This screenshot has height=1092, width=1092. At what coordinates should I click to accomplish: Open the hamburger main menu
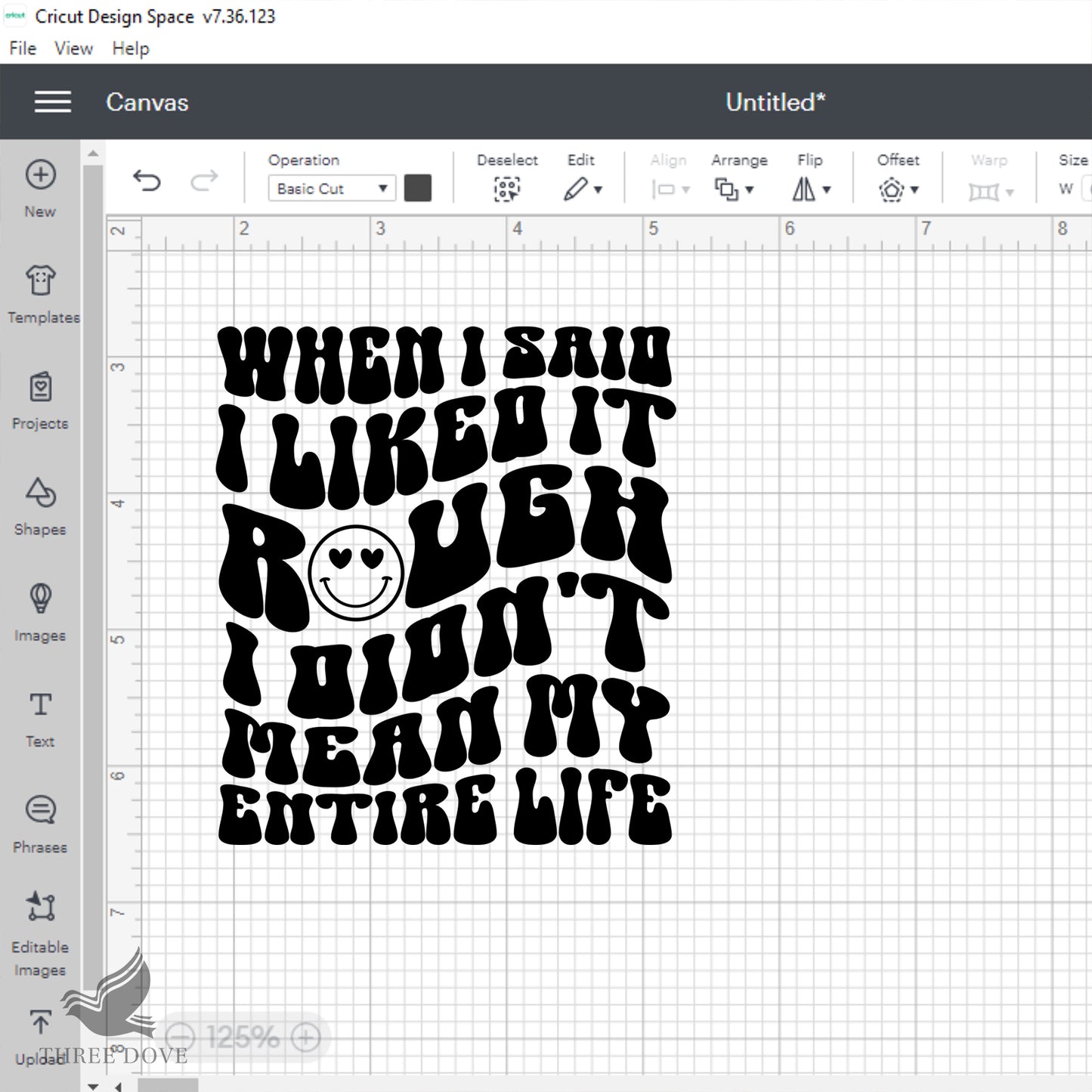click(53, 102)
